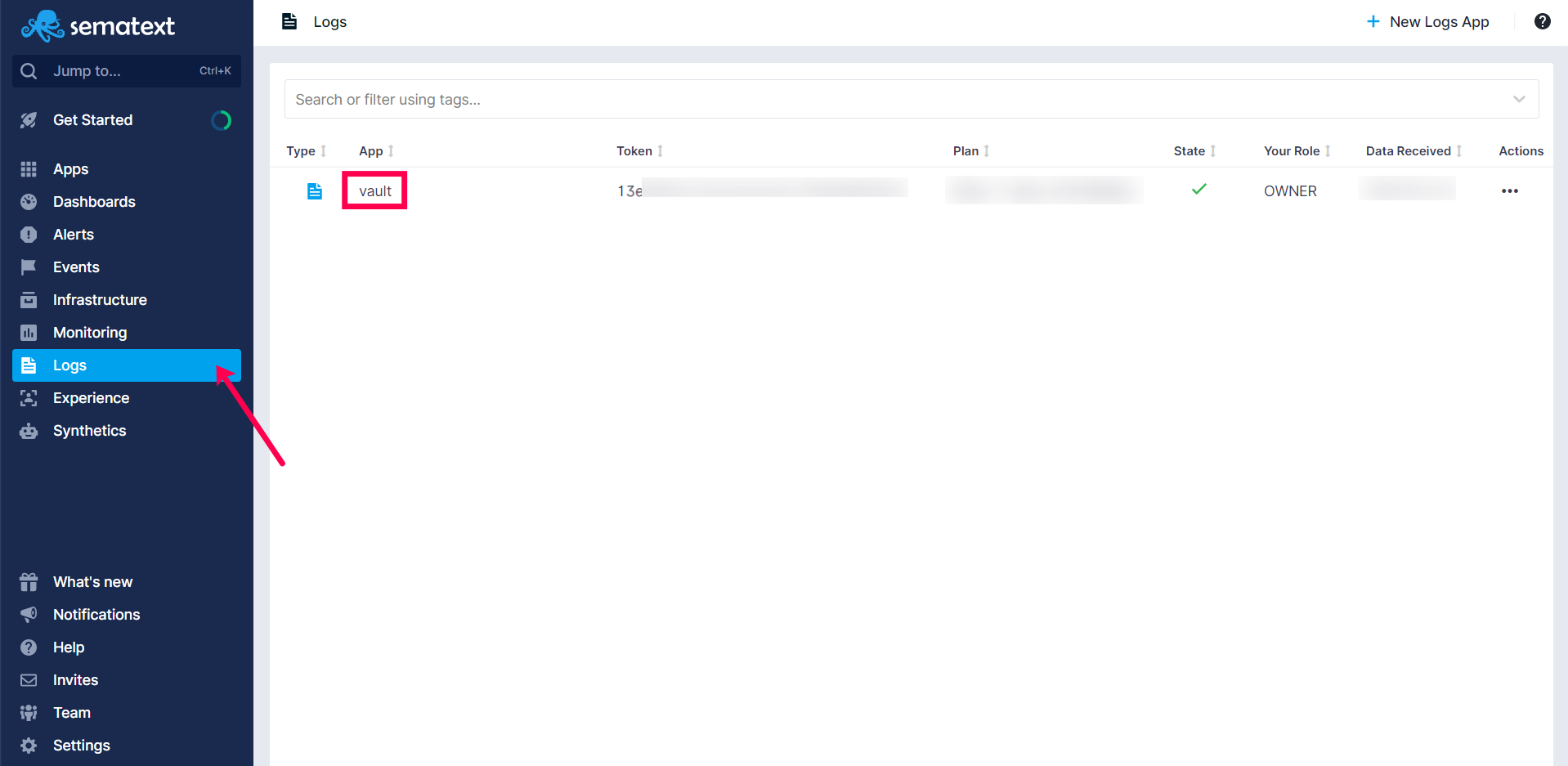Image resolution: width=1568 pixels, height=766 pixels.
Task: Click the Settings gear icon
Action: point(29,746)
